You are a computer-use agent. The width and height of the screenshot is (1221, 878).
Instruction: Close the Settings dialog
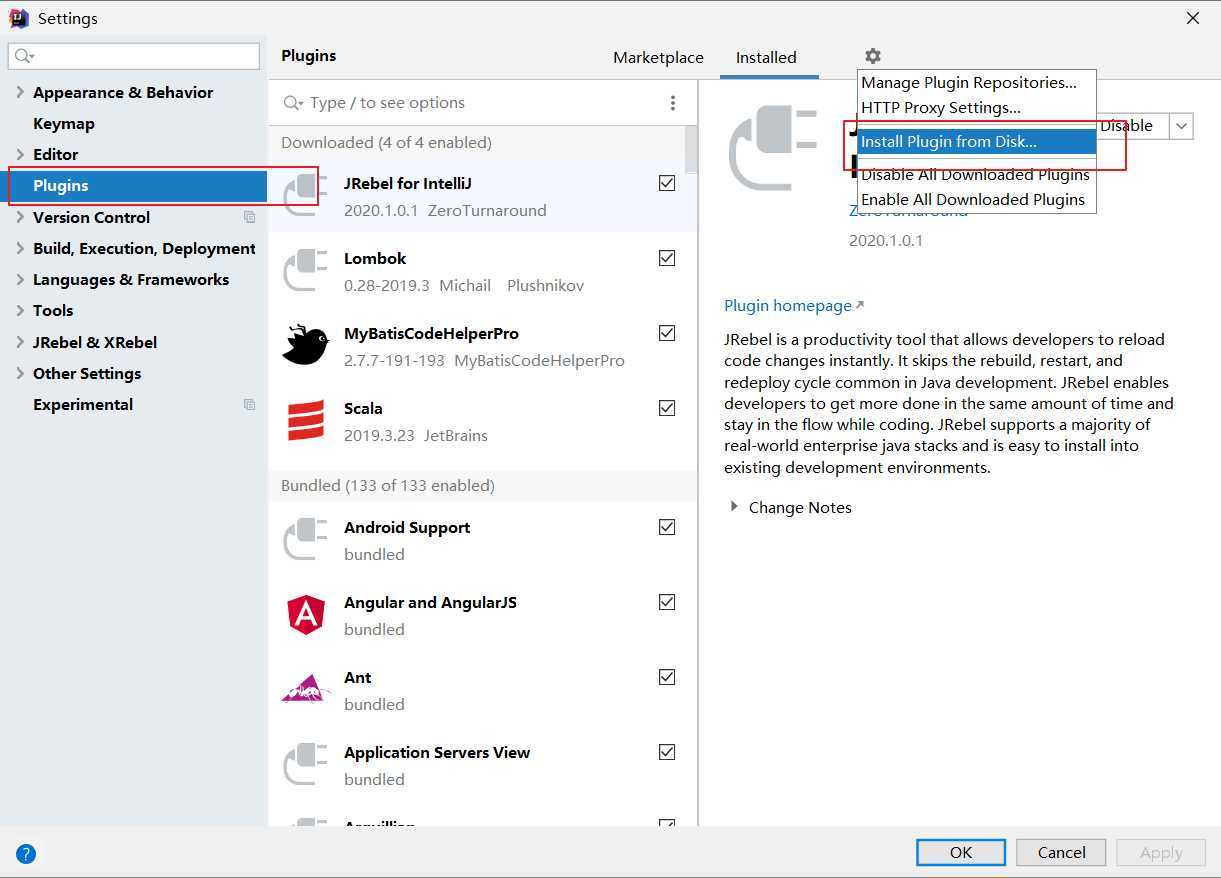(1192, 18)
